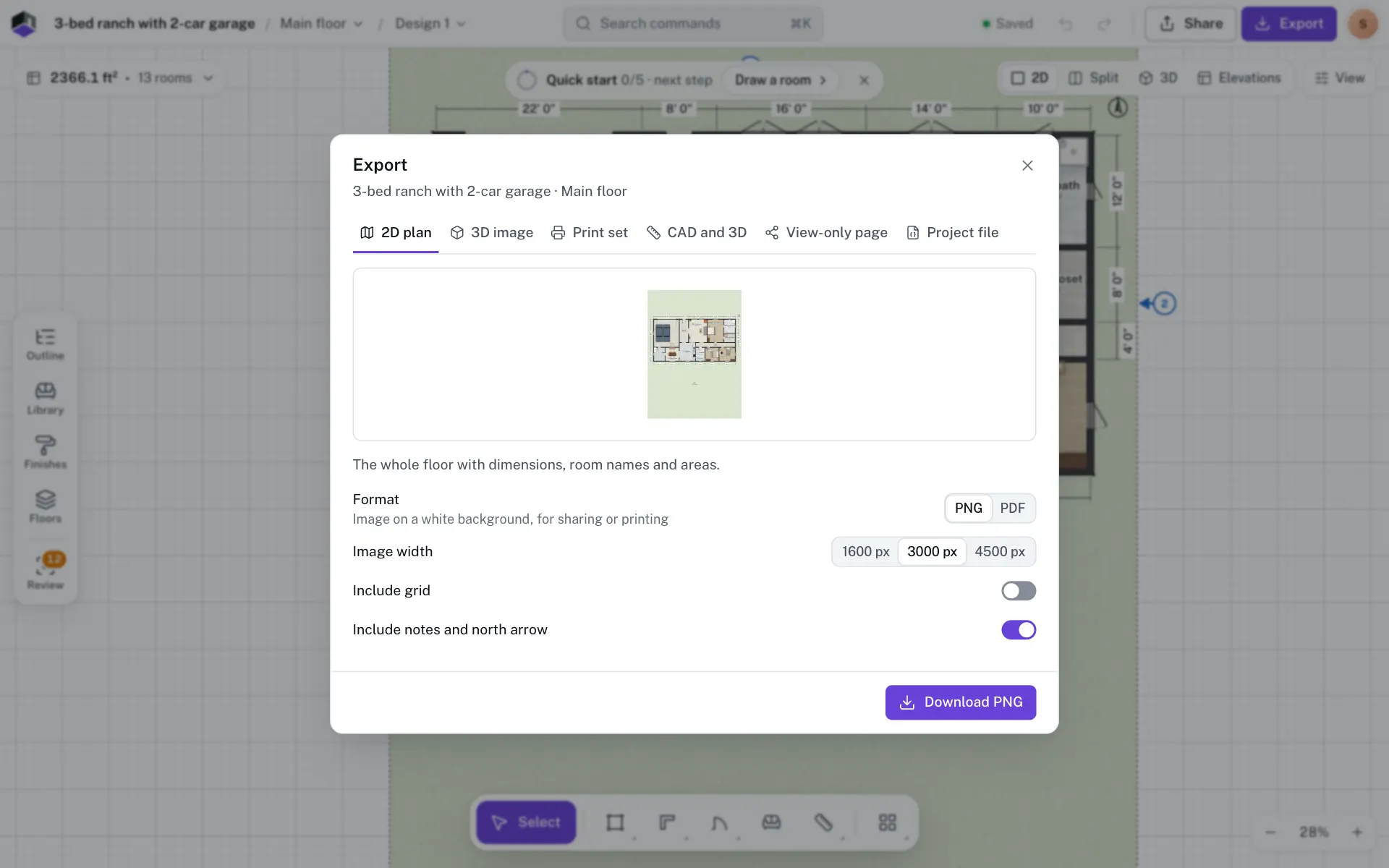This screenshot has width=1389, height=868.
Task: Open the Outline panel in sidebar
Action: coord(45,344)
